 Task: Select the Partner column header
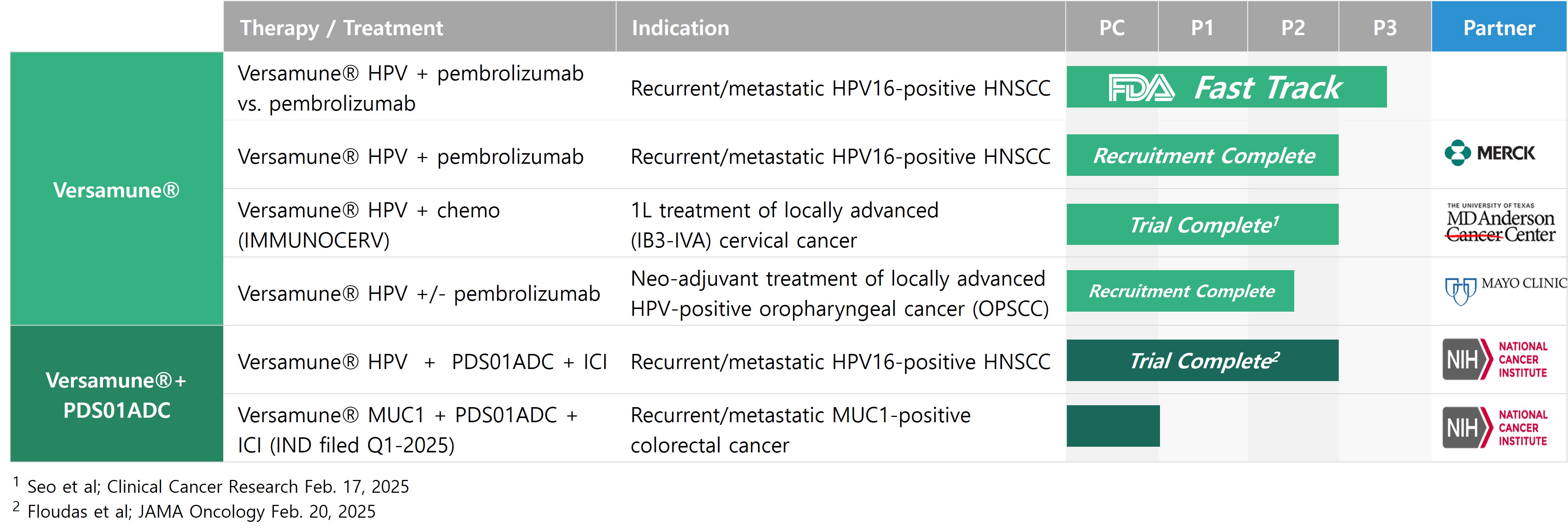pos(1499,28)
